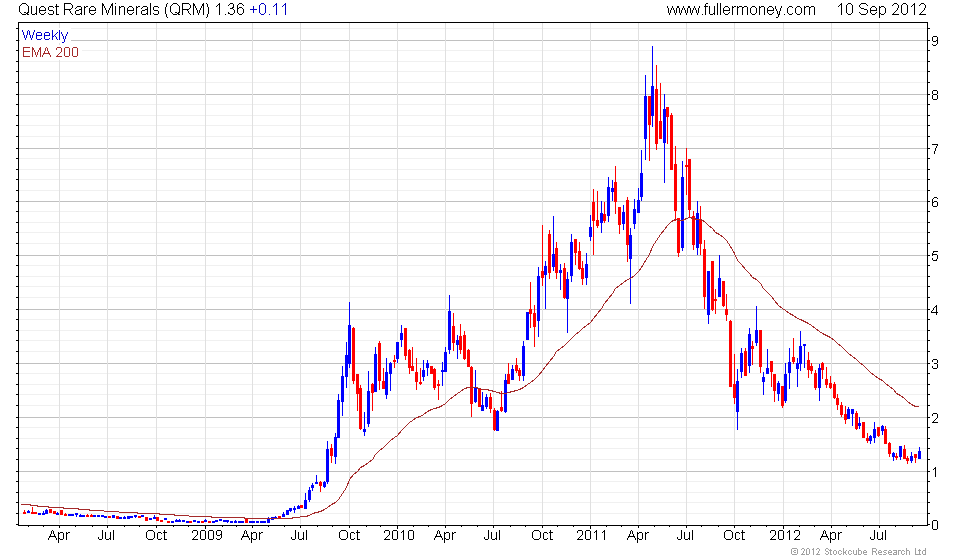Select the Weekly legend label
The height and width of the screenshot is (560, 980).
coord(45,36)
